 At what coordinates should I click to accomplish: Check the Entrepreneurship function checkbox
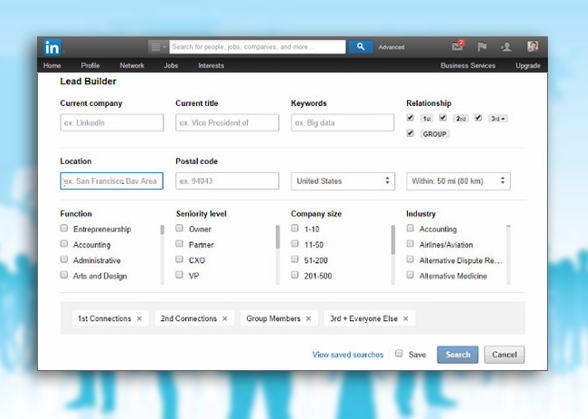click(x=64, y=228)
